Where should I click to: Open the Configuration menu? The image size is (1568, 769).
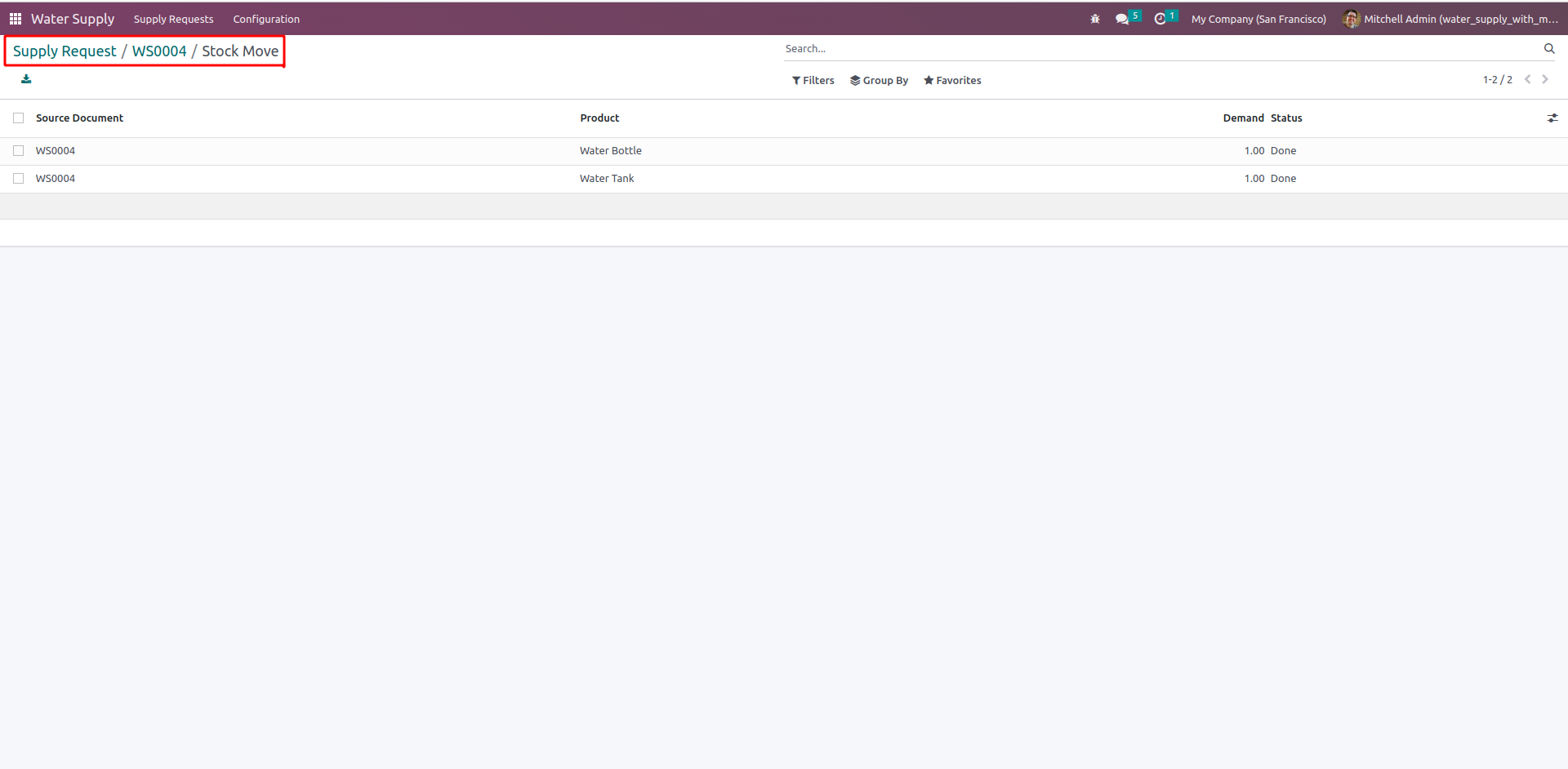click(x=266, y=19)
